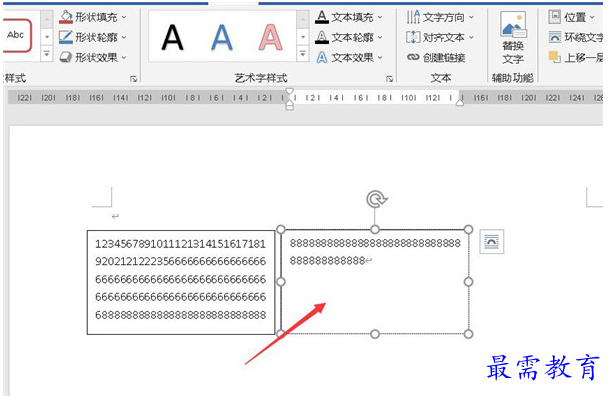Move to the next row of WordArt styles
This screenshot has width=608, height=399.
click(x=302, y=37)
